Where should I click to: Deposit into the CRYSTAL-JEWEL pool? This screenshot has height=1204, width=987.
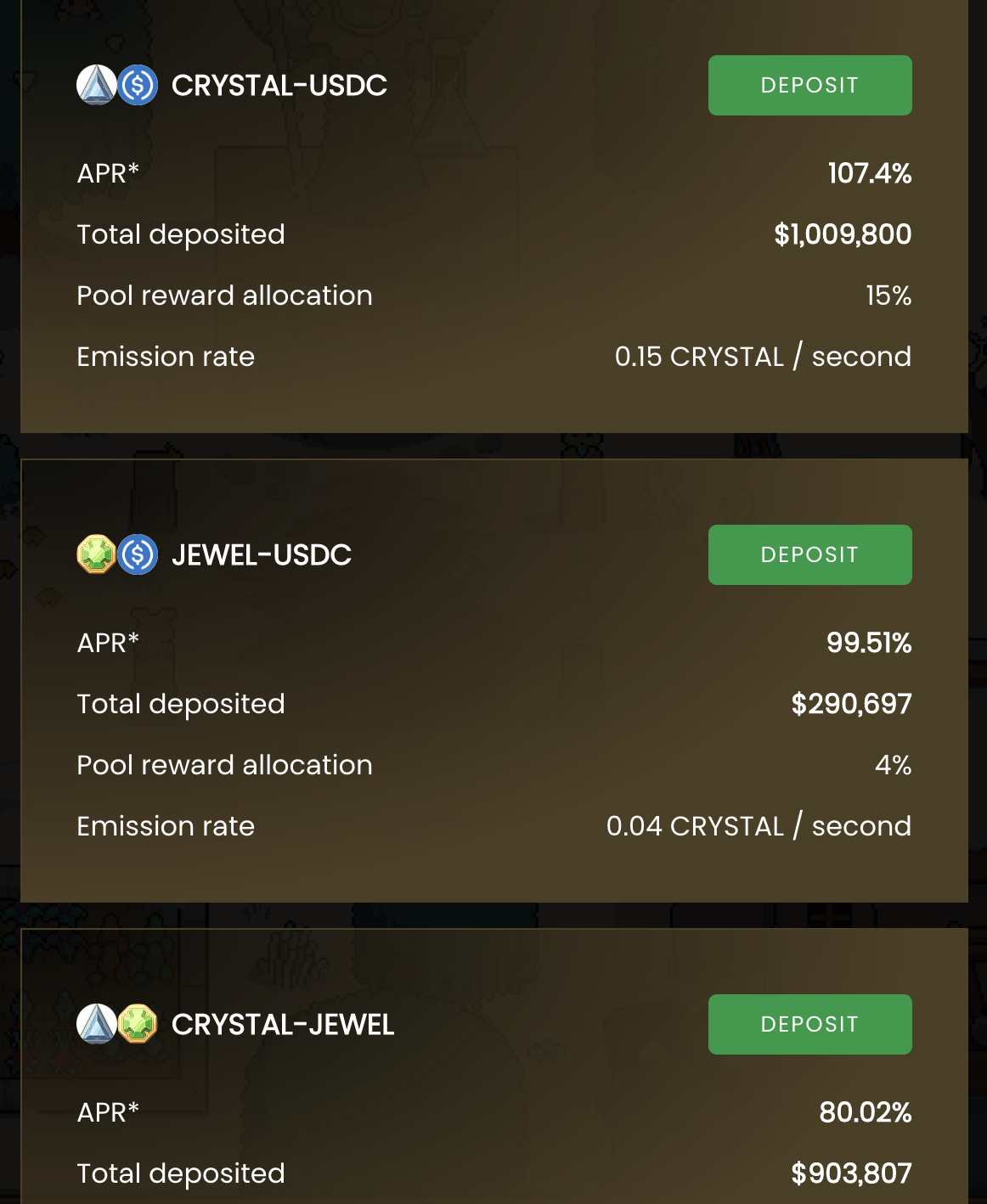pos(810,1024)
